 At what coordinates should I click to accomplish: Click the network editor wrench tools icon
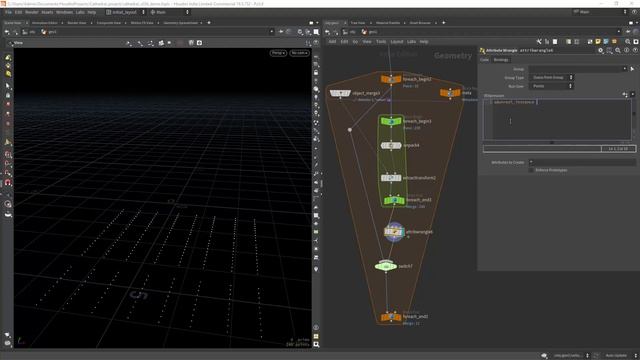click(539, 42)
